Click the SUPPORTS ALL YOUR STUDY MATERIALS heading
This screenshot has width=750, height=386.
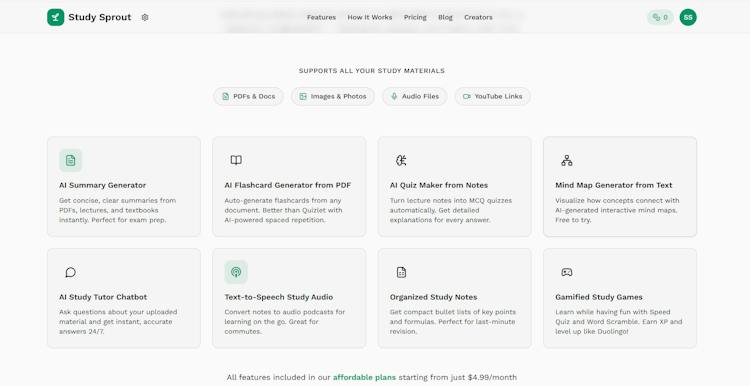click(372, 71)
